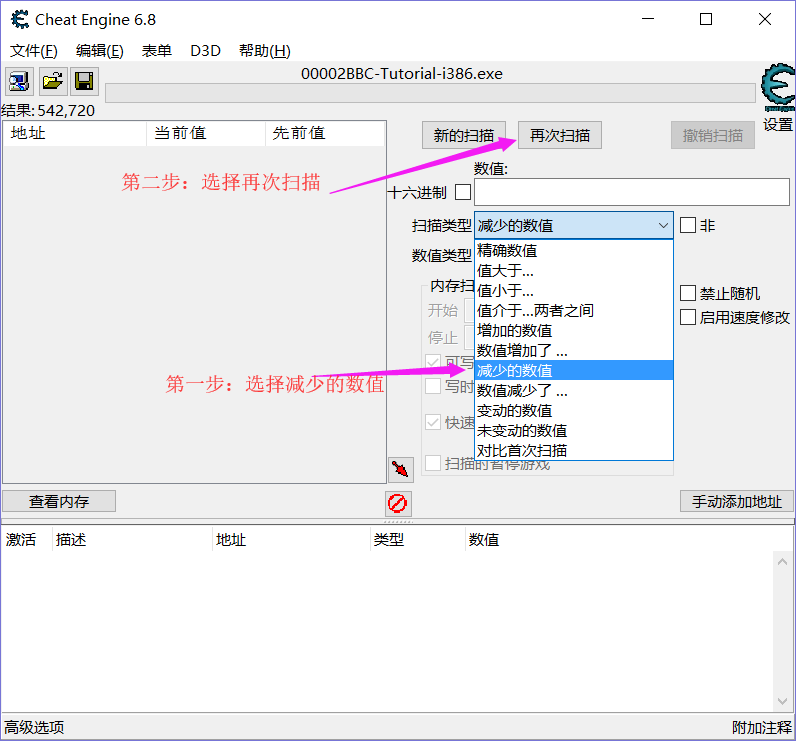Select 精确数值 from scan type list
The width and height of the screenshot is (796, 741).
click(574, 251)
